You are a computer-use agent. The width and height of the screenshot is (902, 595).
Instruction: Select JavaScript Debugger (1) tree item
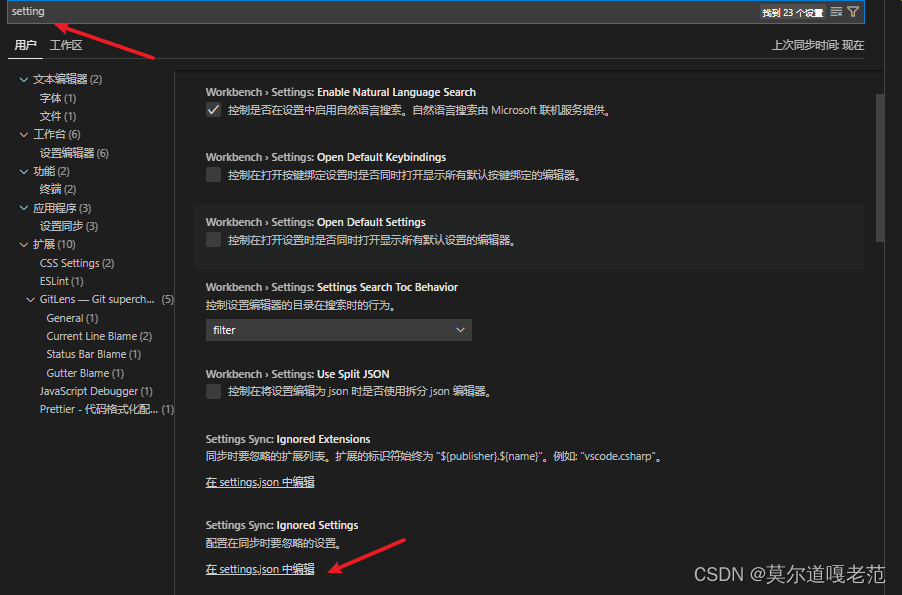(96, 391)
